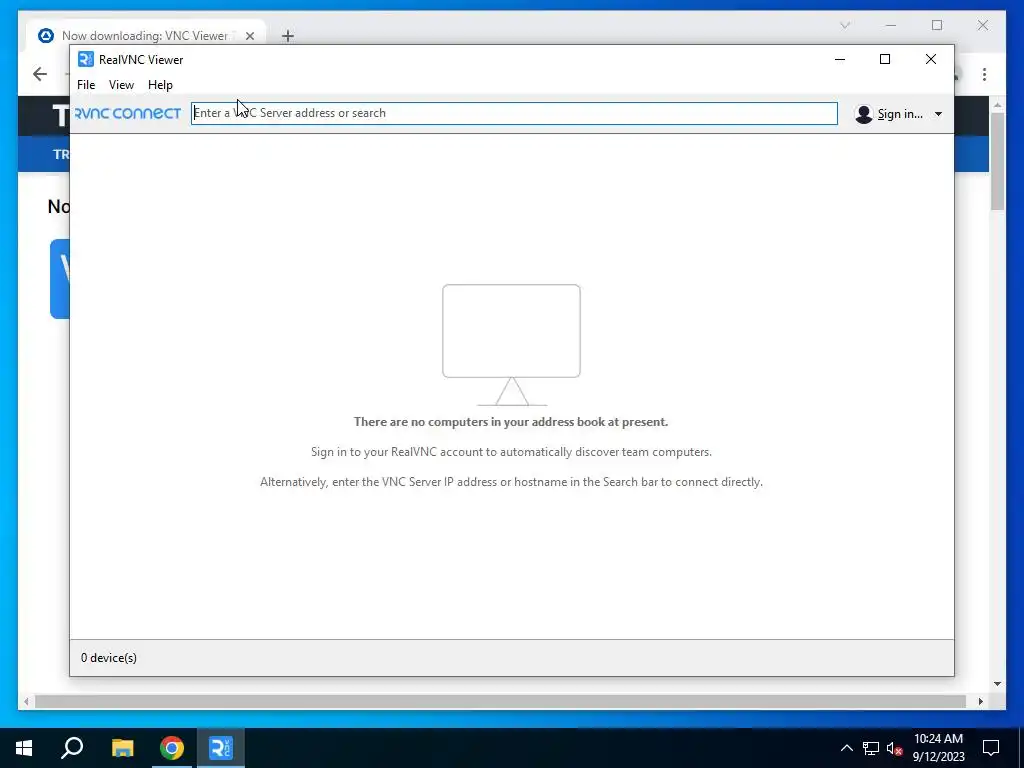
Task: Open the Windows notification center
Action: (991, 748)
